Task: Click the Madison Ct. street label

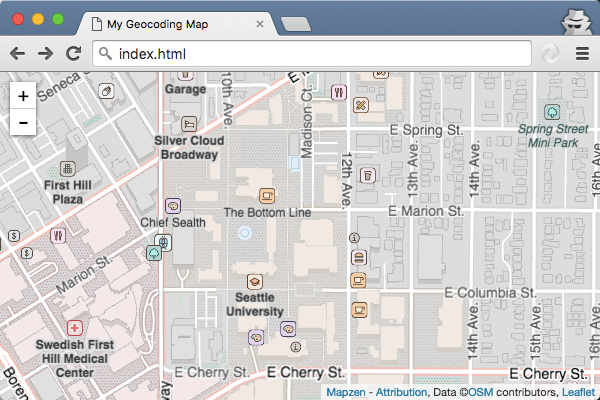Action: pyautogui.click(x=307, y=123)
